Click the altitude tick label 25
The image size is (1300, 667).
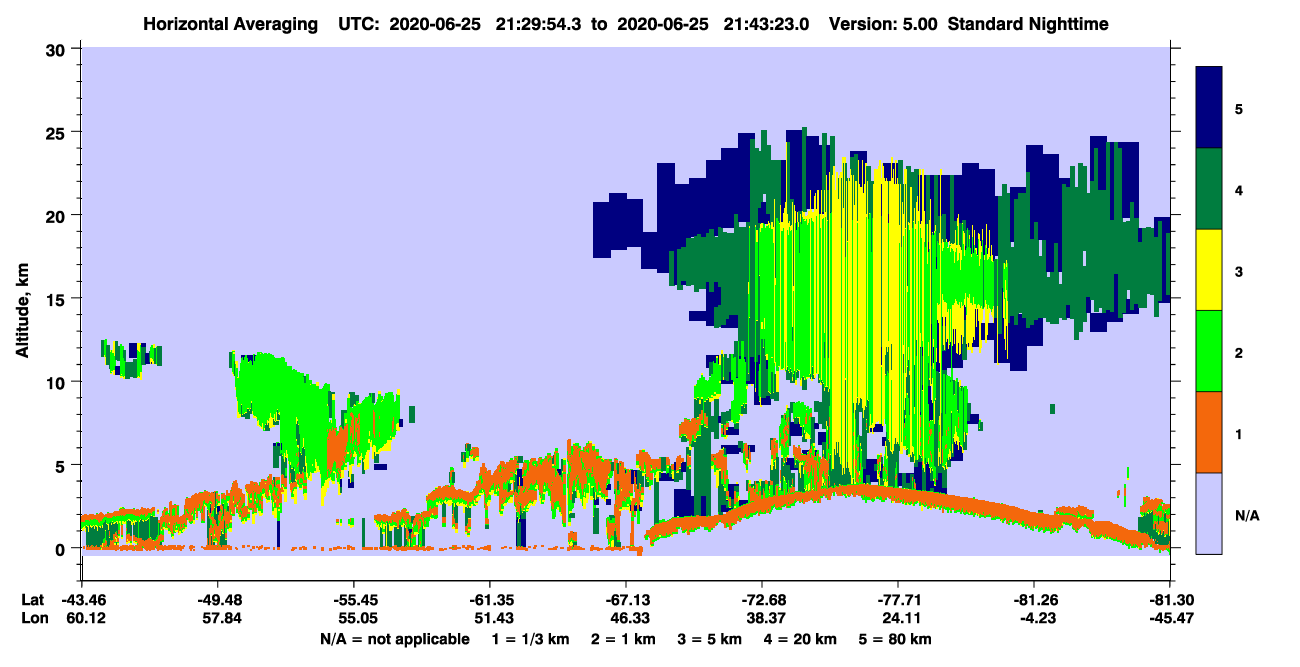[x=58, y=132]
